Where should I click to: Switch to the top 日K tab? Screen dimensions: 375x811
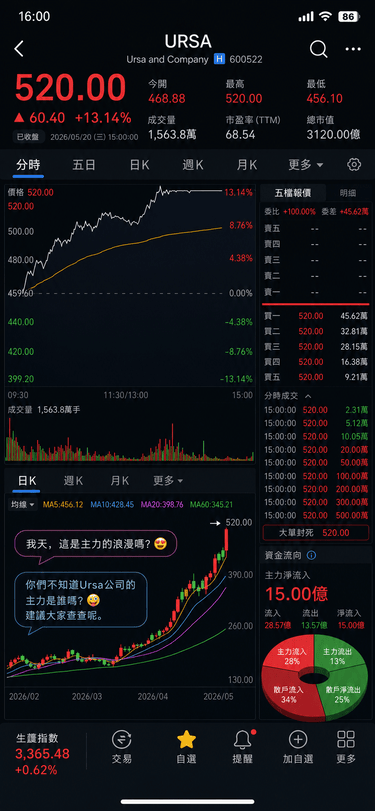(x=139, y=165)
